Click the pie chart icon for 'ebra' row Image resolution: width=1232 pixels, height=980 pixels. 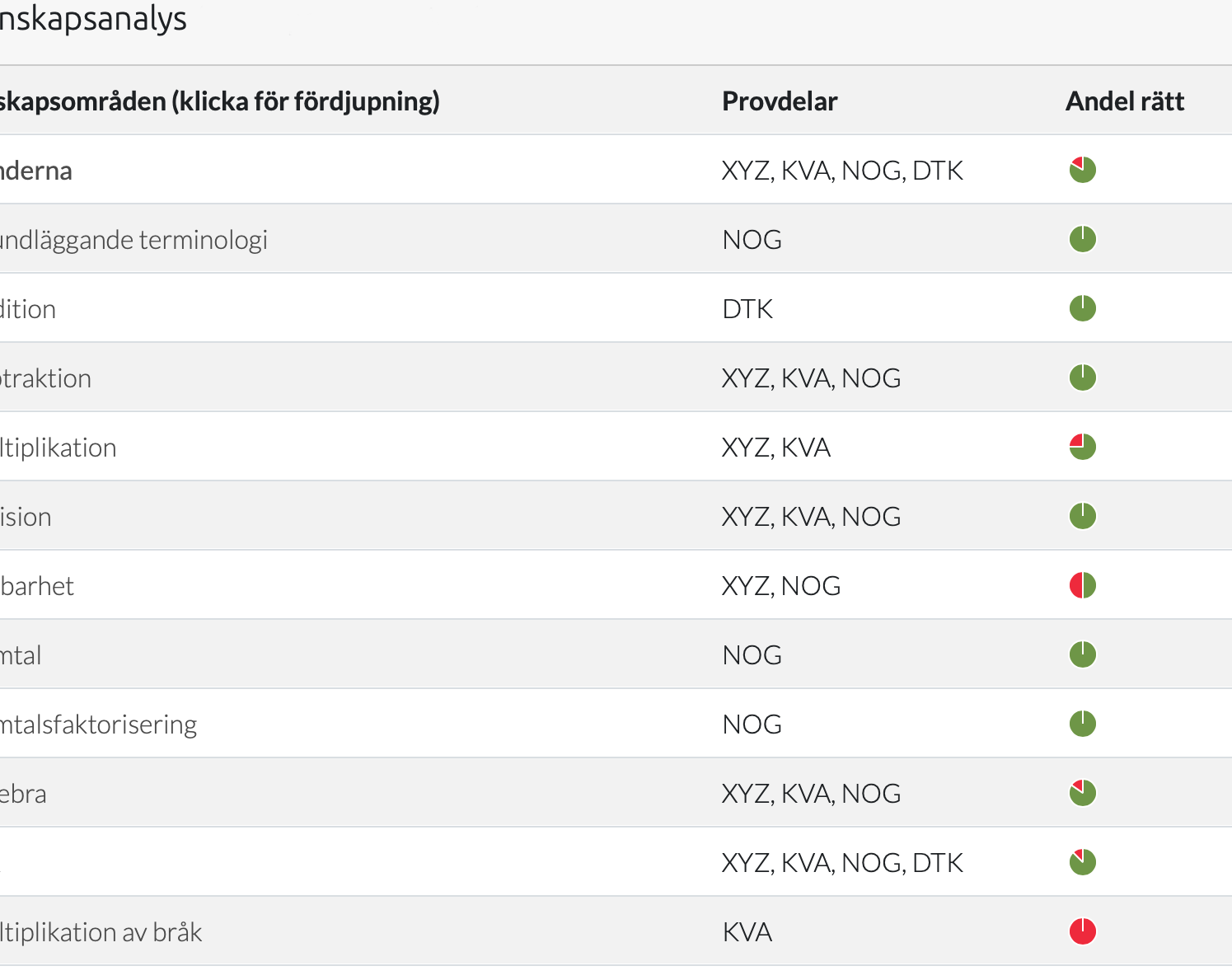pyautogui.click(x=1082, y=793)
